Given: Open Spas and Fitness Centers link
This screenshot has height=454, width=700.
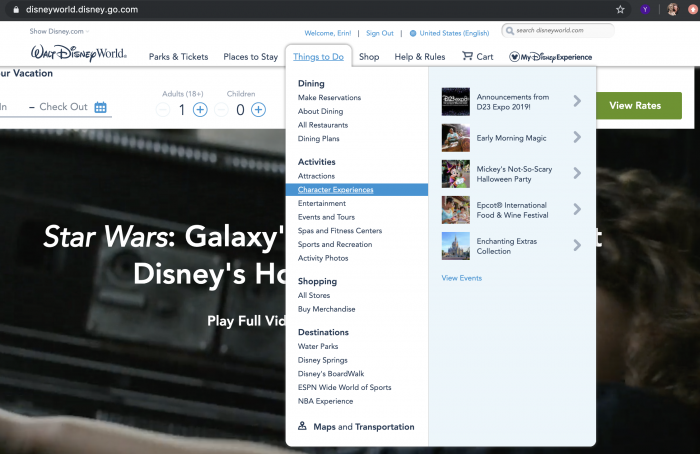Looking at the screenshot, I should coord(340,231).
